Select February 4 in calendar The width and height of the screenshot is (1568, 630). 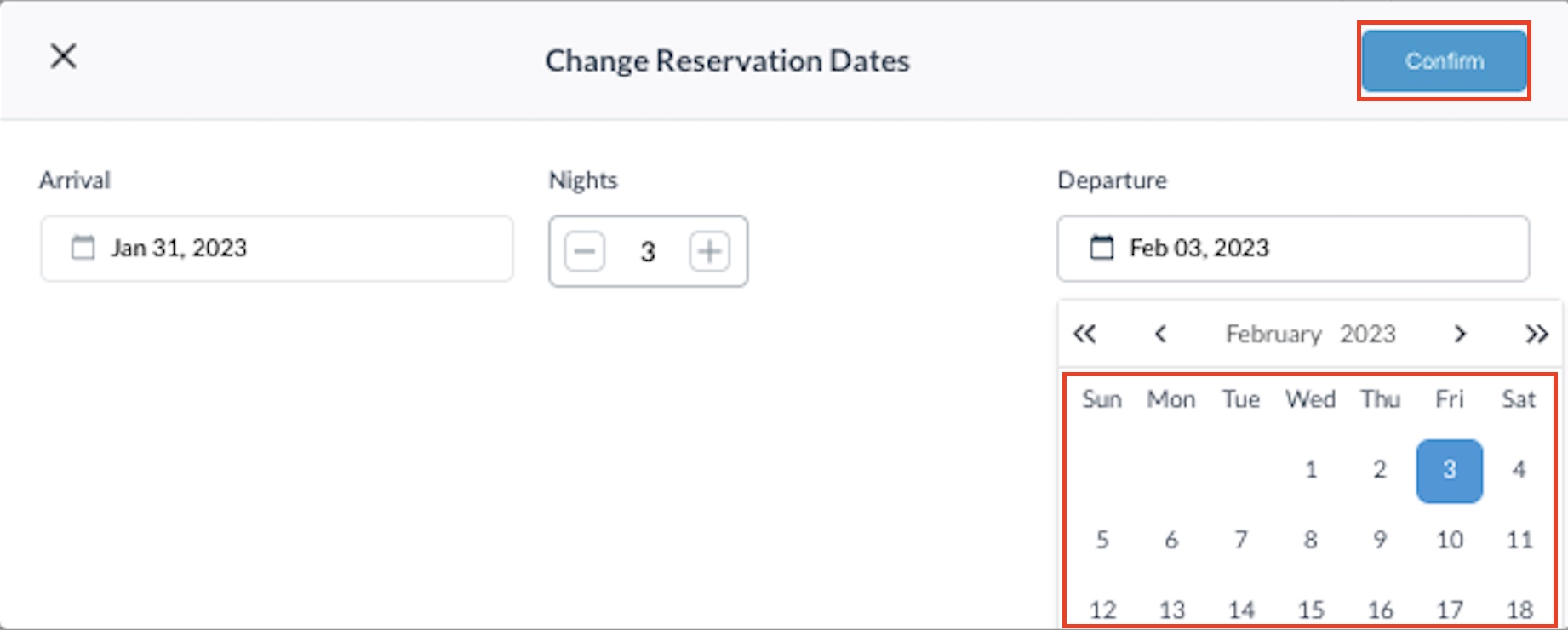pyautogui.click(x=1519, y=470)
